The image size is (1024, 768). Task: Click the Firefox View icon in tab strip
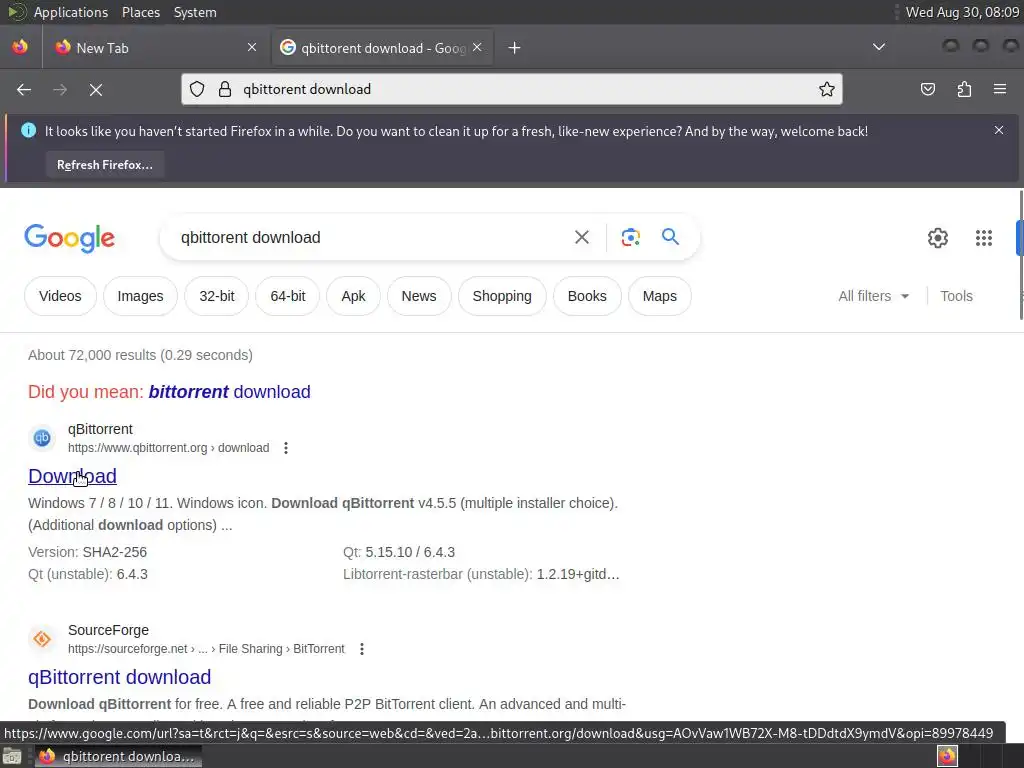pos(20,47)
